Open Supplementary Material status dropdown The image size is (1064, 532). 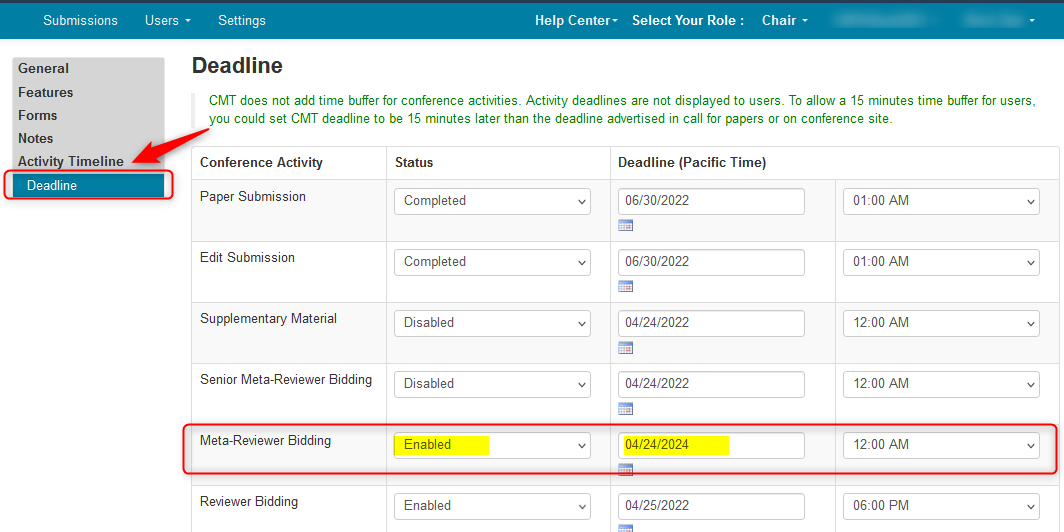pyautogui.click(x=492, y=324)
